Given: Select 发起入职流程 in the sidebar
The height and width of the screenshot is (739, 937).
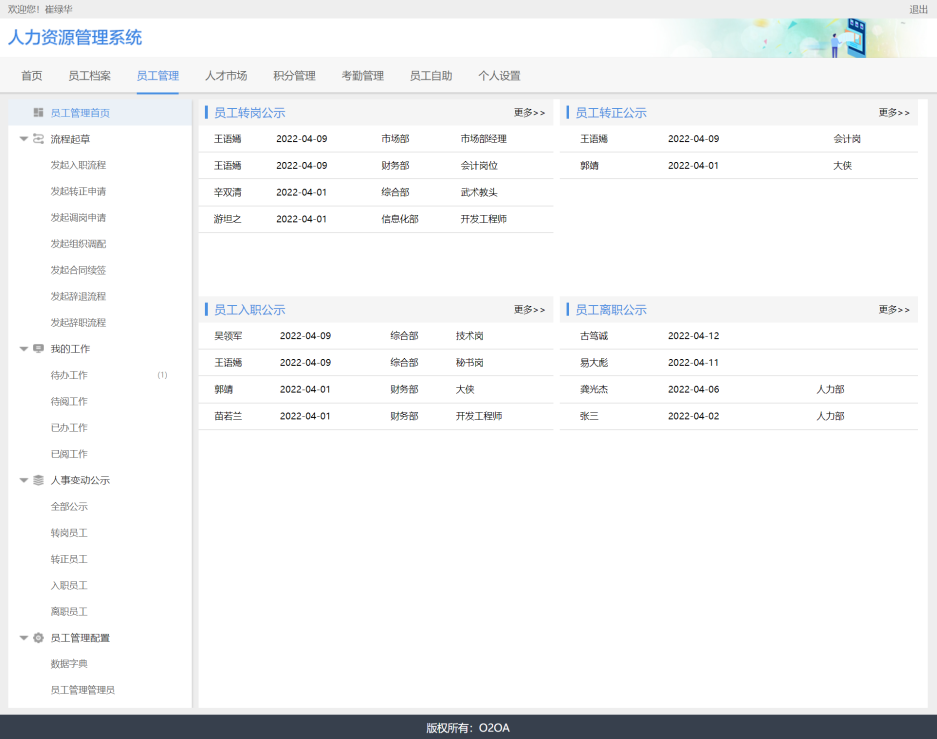Looking at the screenshot, I should (x=78, y=165).
